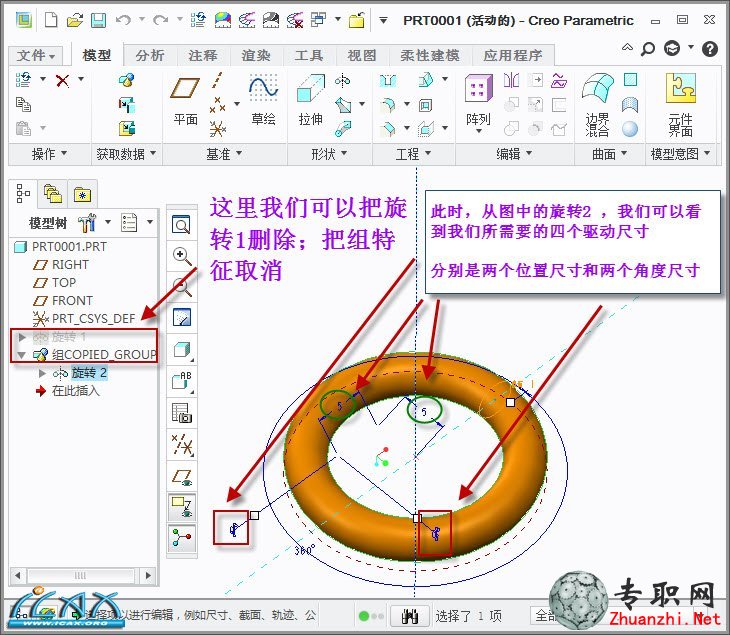Save the model with the floppy disk icon

[98, 20]
